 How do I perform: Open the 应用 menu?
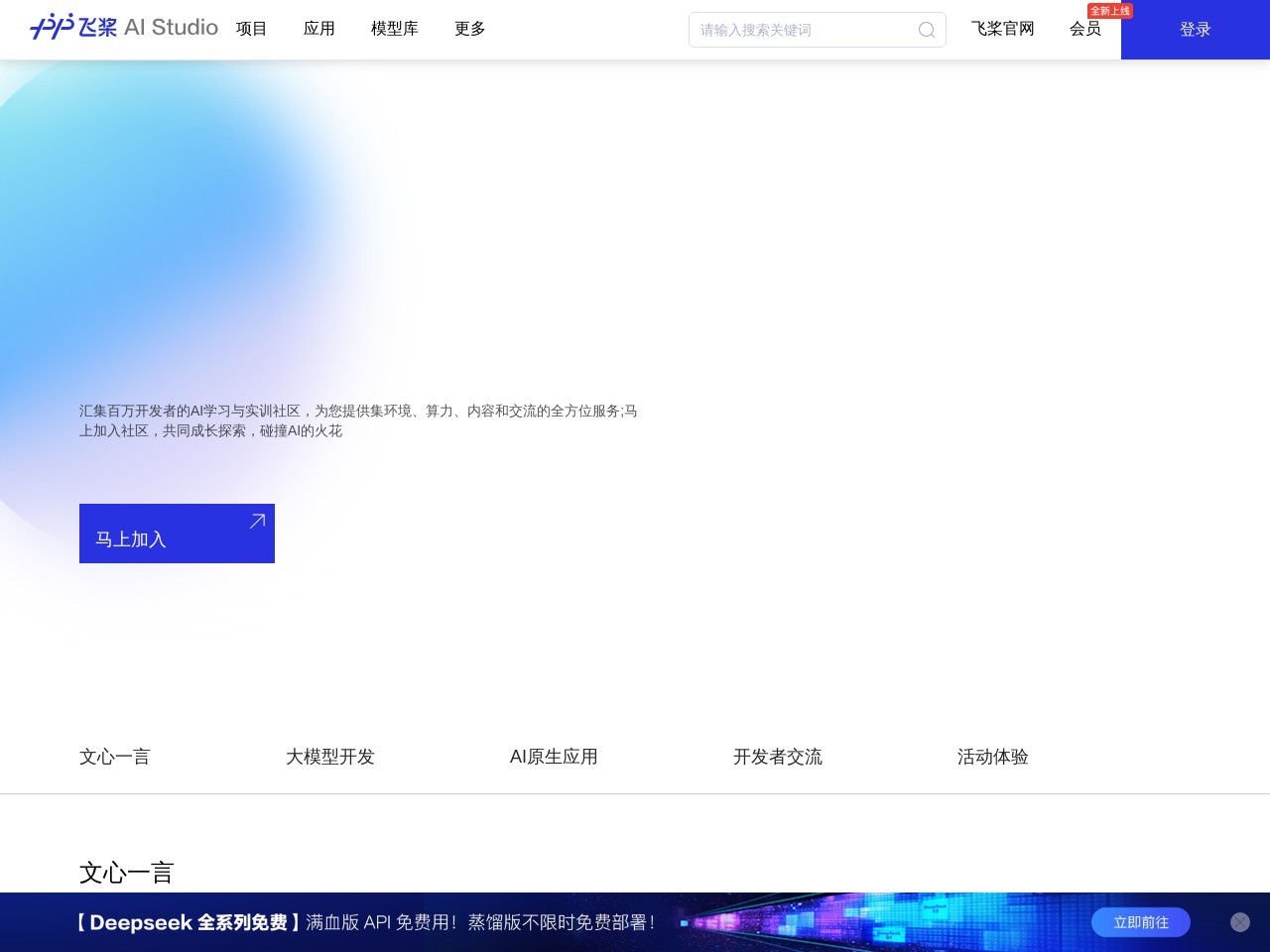[x=318, y=29]
